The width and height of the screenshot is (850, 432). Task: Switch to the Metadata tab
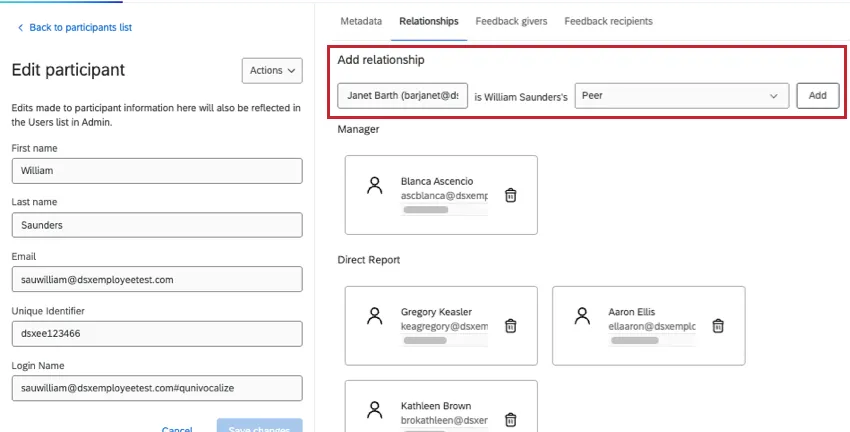(361, 21)
